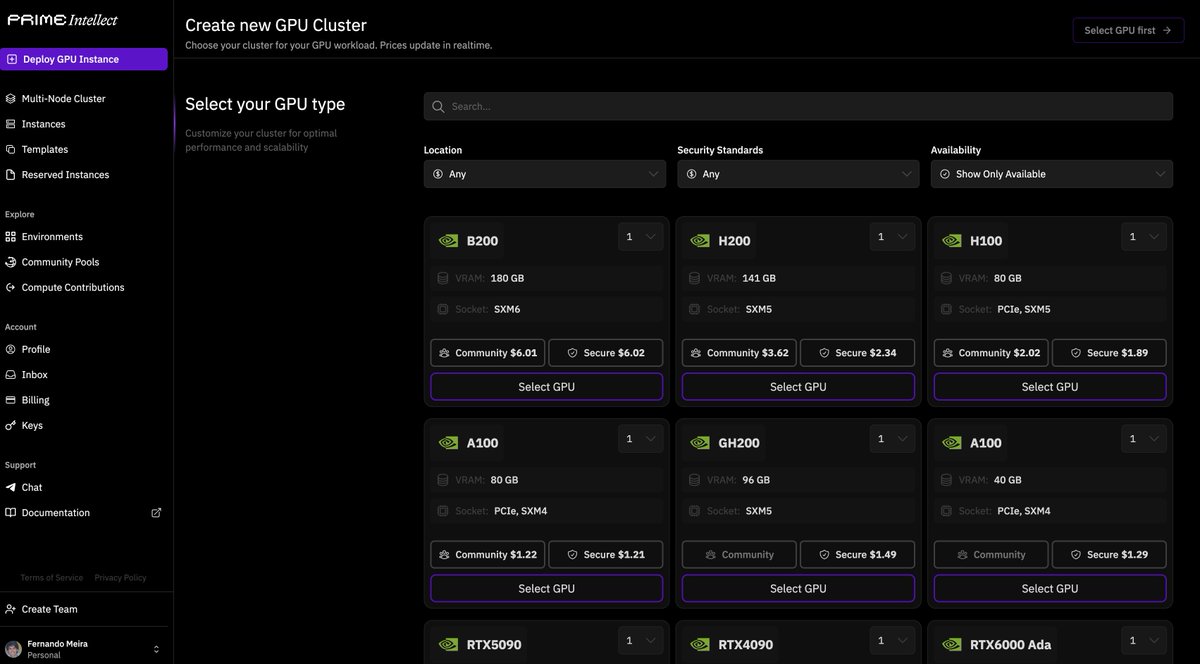Click Select GPU first button

point(1128,30)
